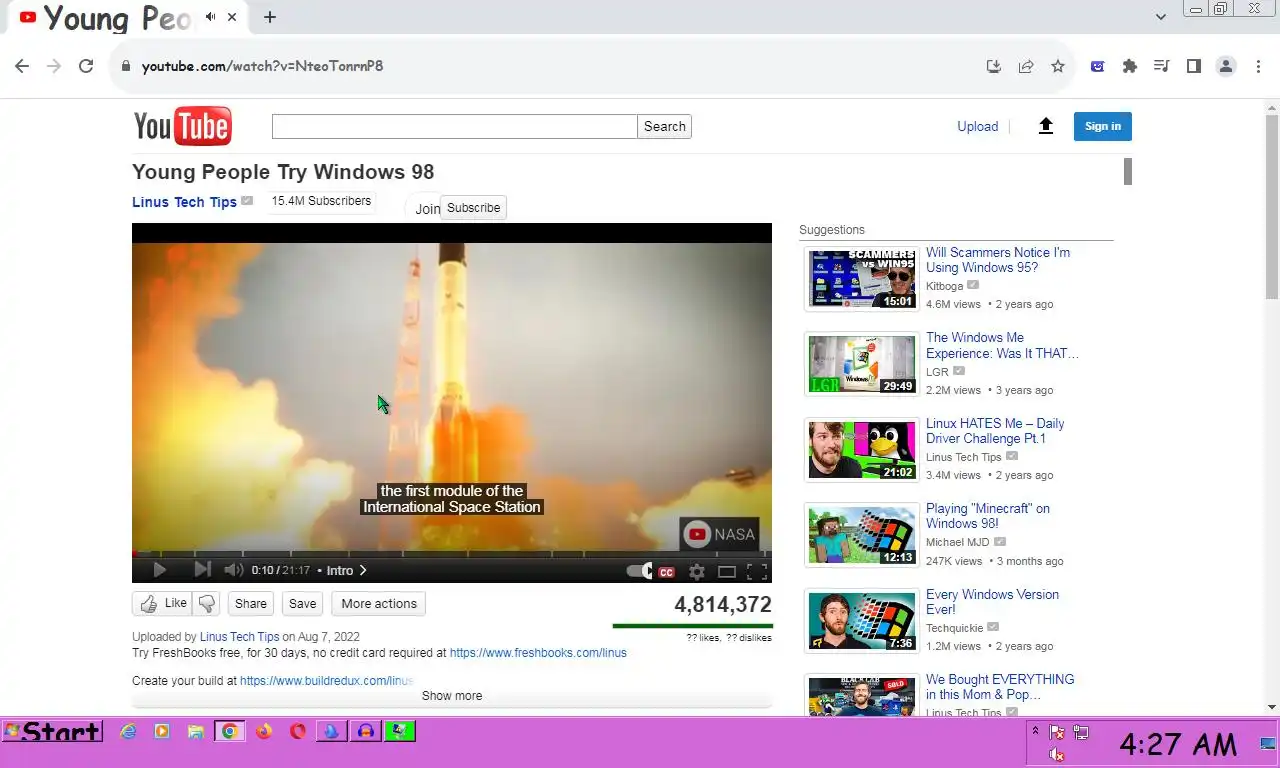Image resolution: width=1280 pixels, height=768 pixels.
Task: Launch media player from taskbar
Action: point(162,732)
